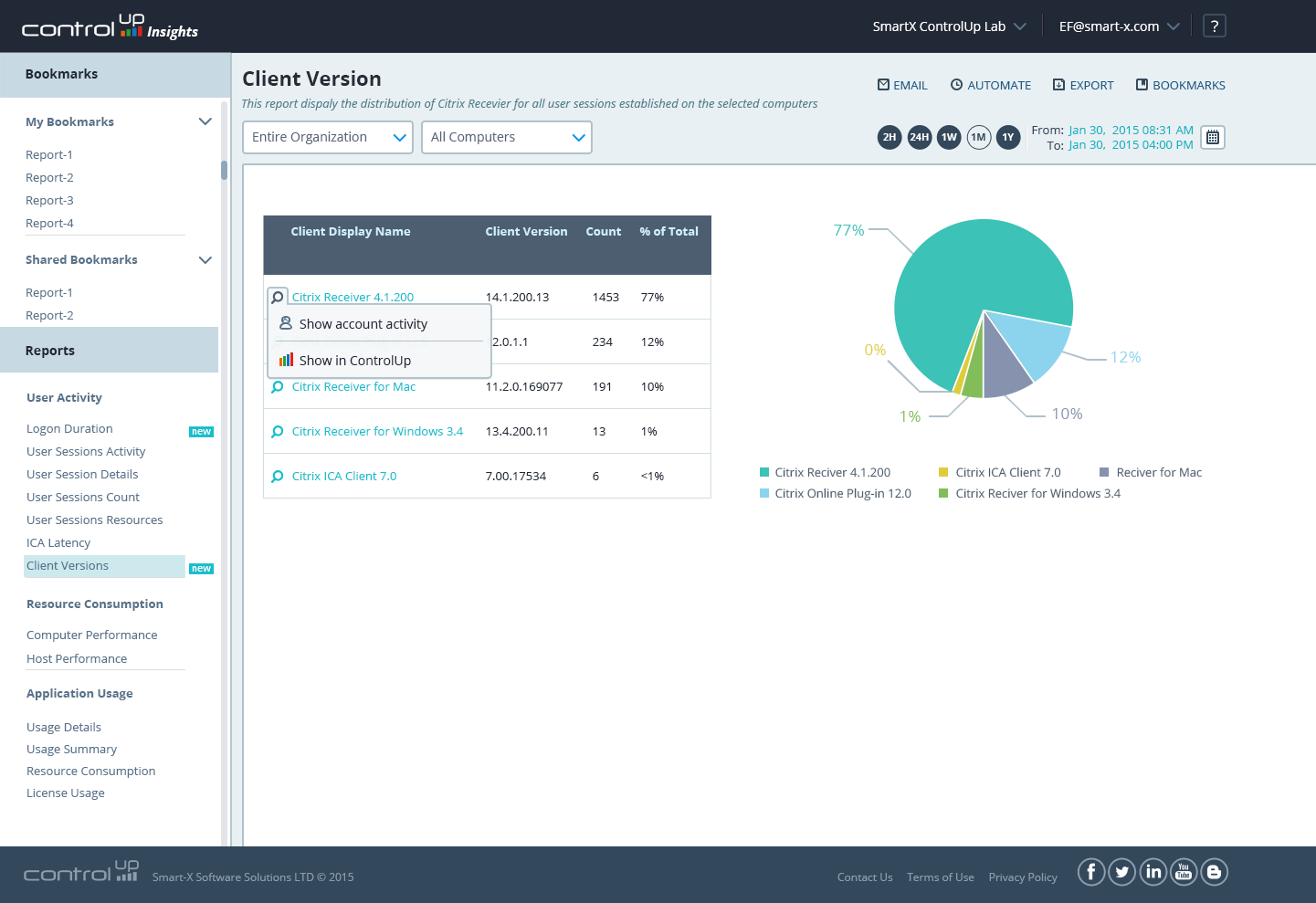Choose Show account activity menu item

[380, 324]
